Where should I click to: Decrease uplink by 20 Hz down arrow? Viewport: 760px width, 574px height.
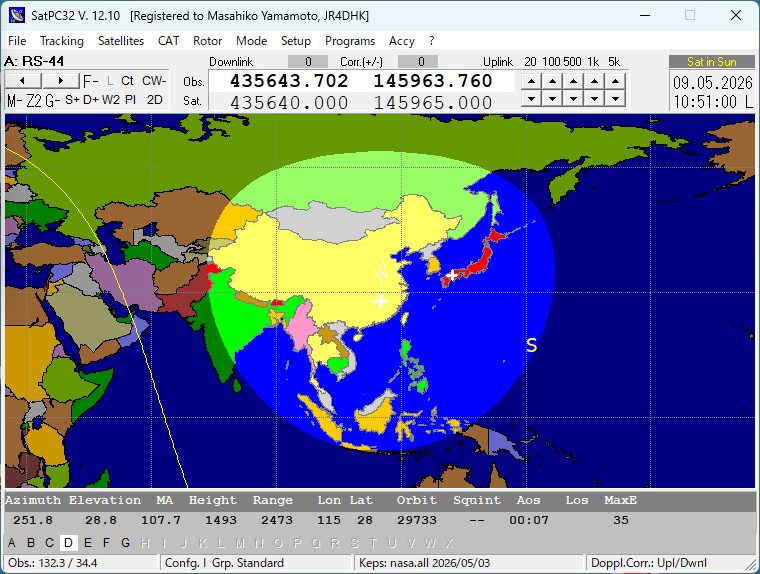pos(531,99)
